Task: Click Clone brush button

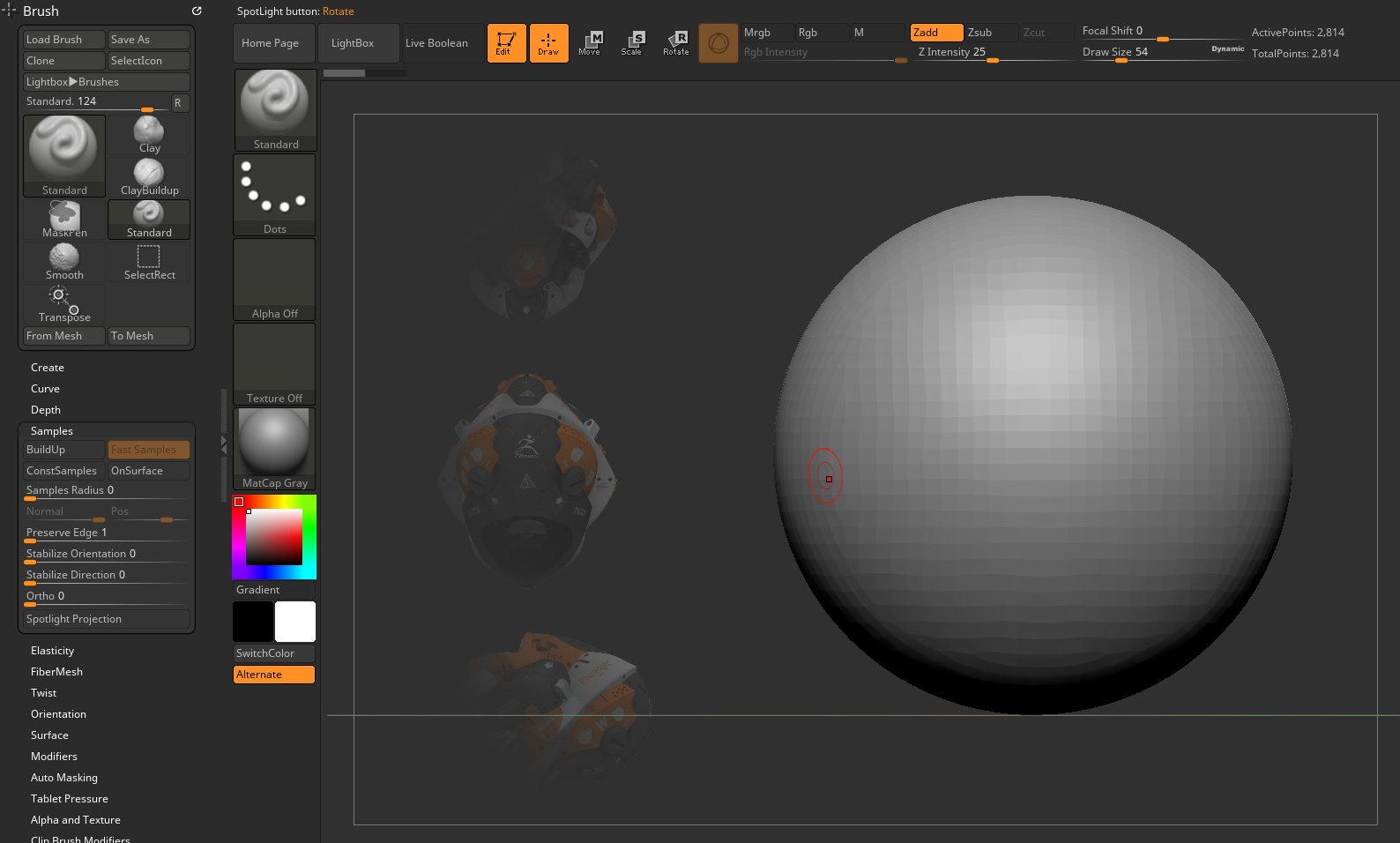Action: 64,61
